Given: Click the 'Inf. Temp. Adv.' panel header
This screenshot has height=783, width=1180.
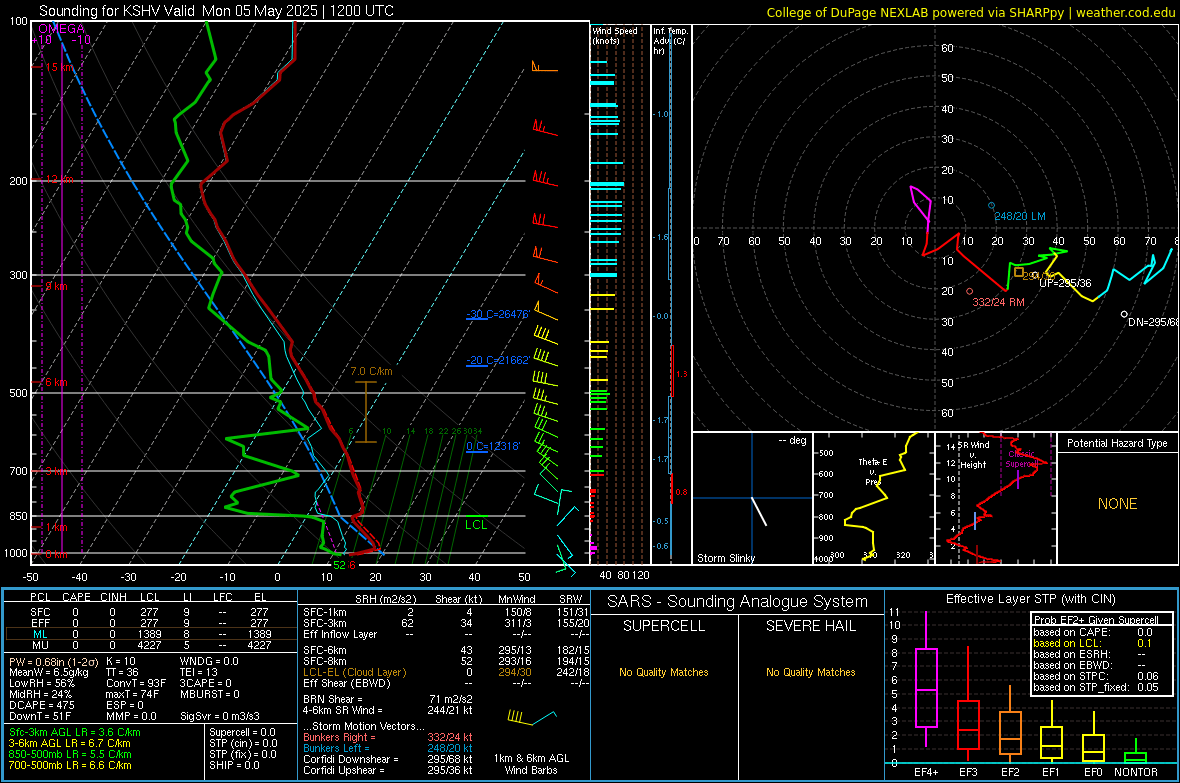Looking at the screenshot, I should [x=670, y=41].
